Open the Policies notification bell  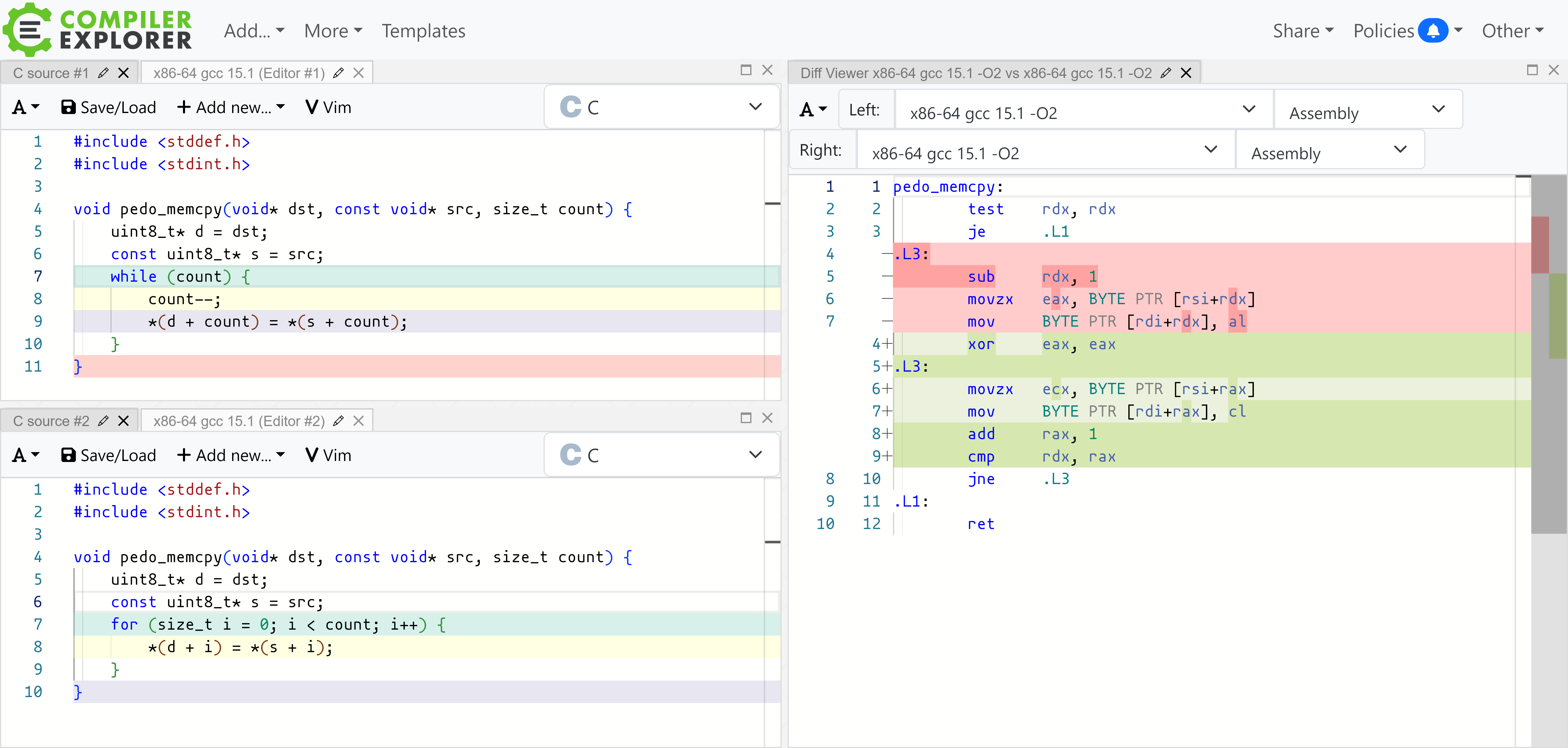coord(1433,30)
